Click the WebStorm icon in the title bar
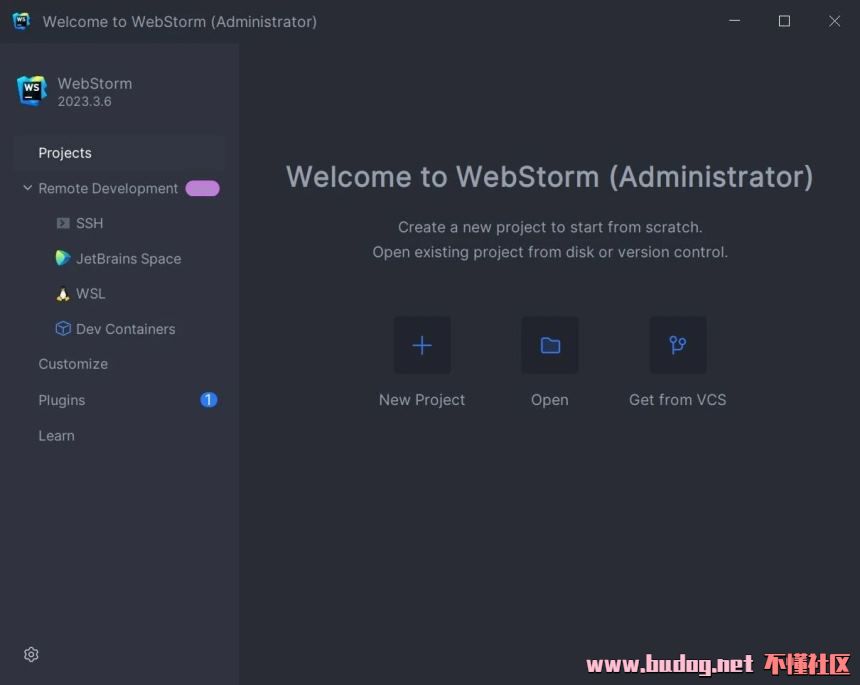Viewport: 860px width, 685px height. (x=21, y=21)
